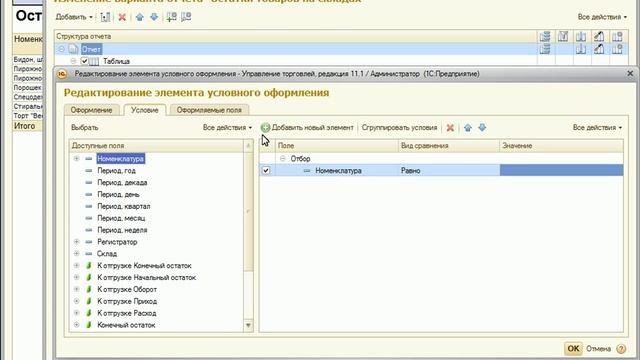Expand the Регистратор field node
This screenshot has width=640, height=360.
coord(76,242)
